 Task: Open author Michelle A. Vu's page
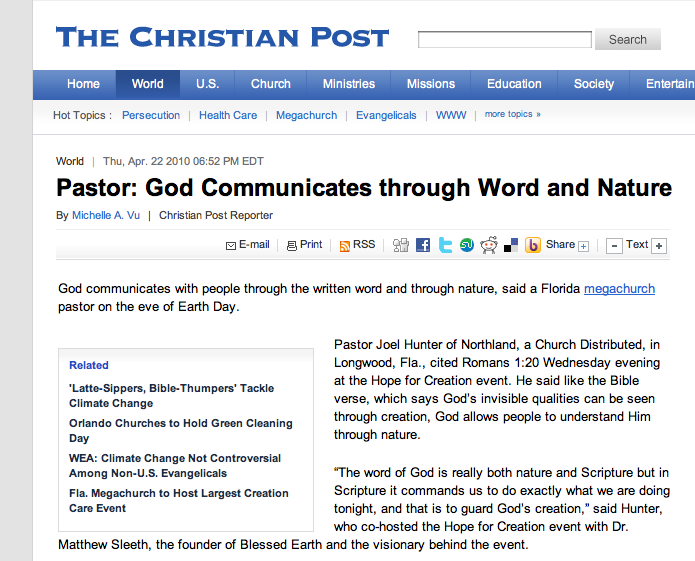pyautogui.click(x=106, y=215)
